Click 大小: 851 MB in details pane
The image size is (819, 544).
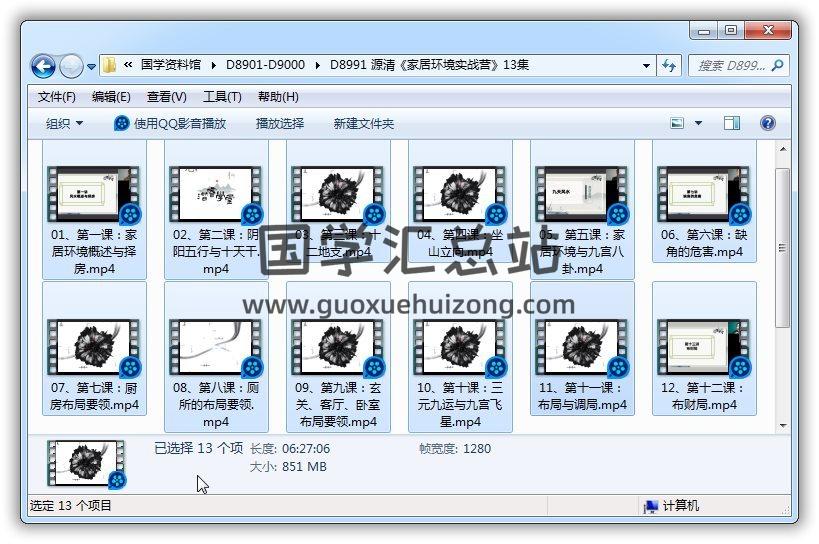(x=288, y=466)
